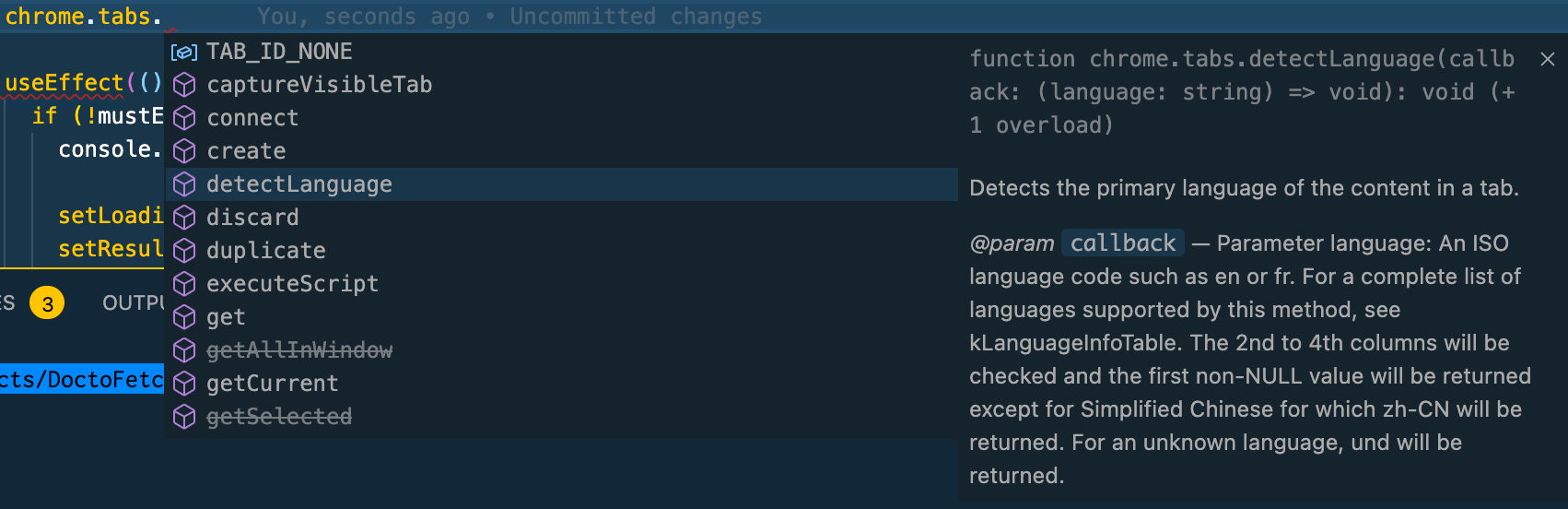Image resolution: width=1568 pixels, height=509 pixels.
Task: Click the method icon beside discard
Action: pos(184,218)
